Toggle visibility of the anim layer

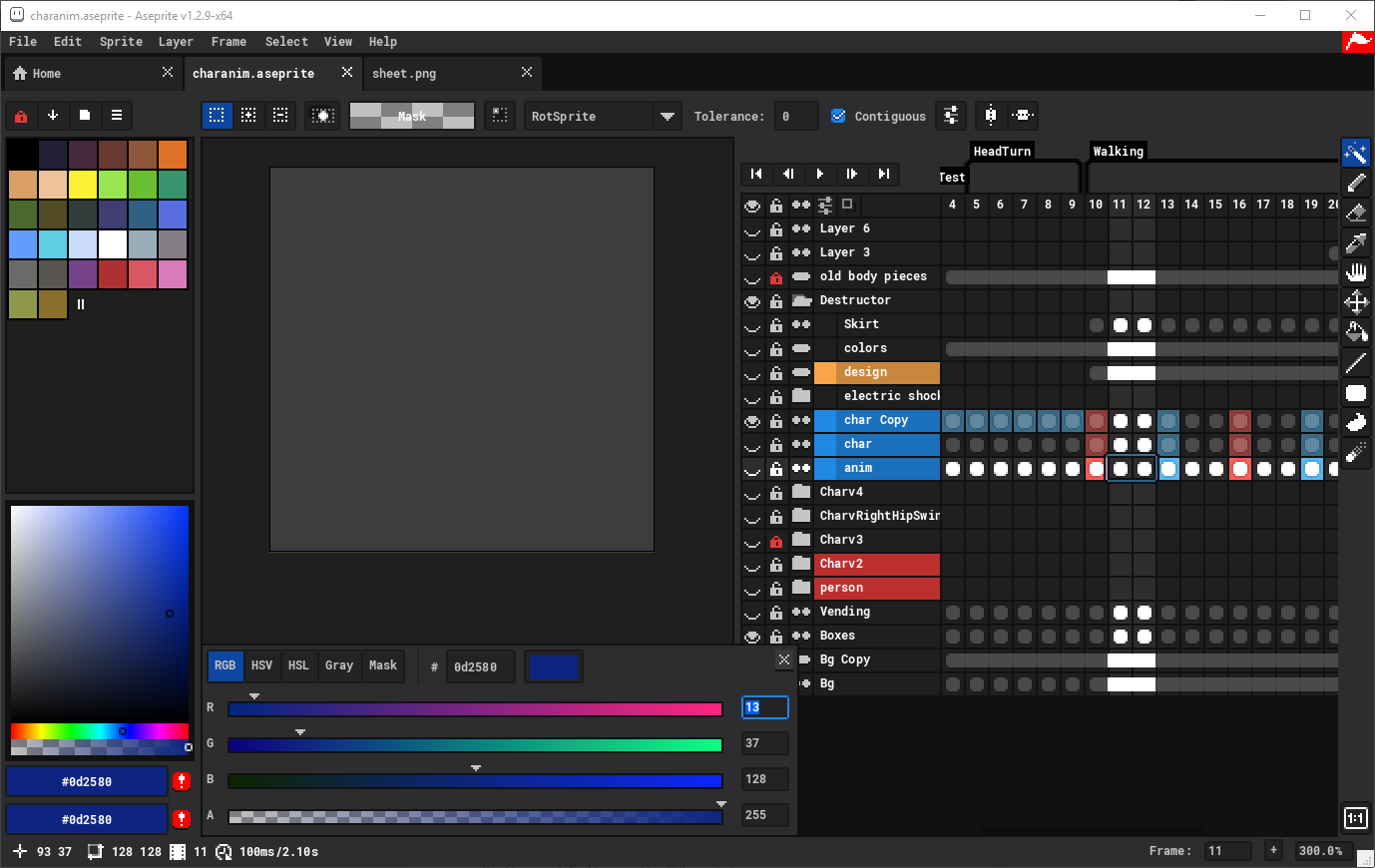pos(752,468)
